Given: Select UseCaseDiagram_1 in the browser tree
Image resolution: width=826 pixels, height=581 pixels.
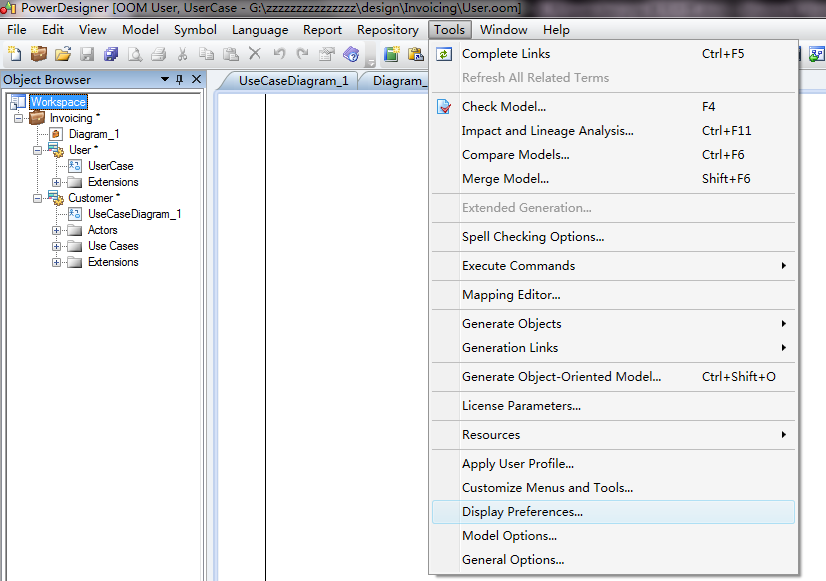Looking at the screenshot, I should tap(134, 214).
